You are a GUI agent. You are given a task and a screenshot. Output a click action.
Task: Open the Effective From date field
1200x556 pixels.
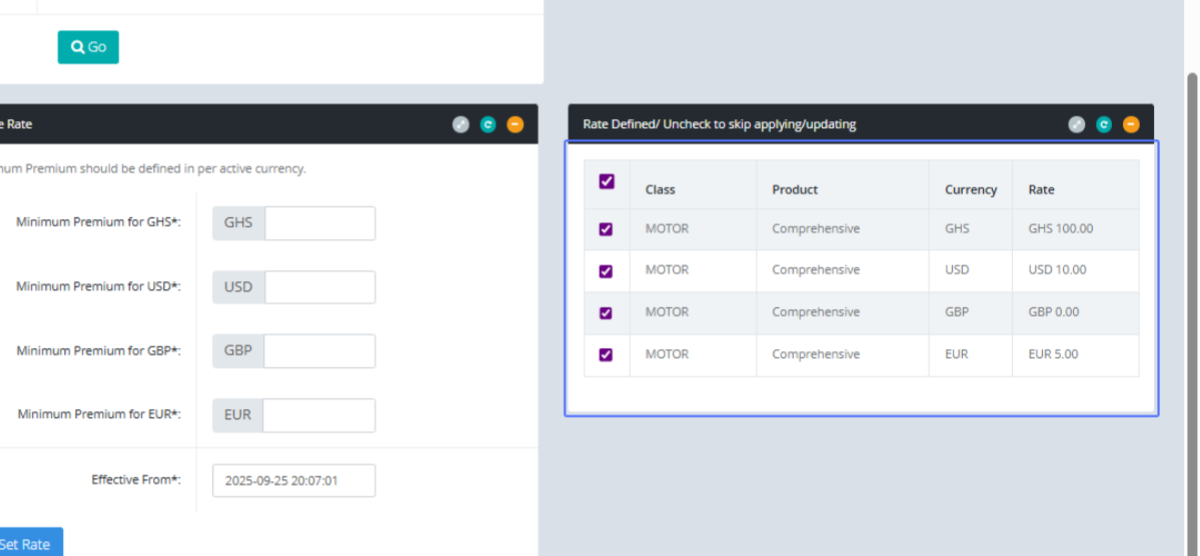point(294,481)
